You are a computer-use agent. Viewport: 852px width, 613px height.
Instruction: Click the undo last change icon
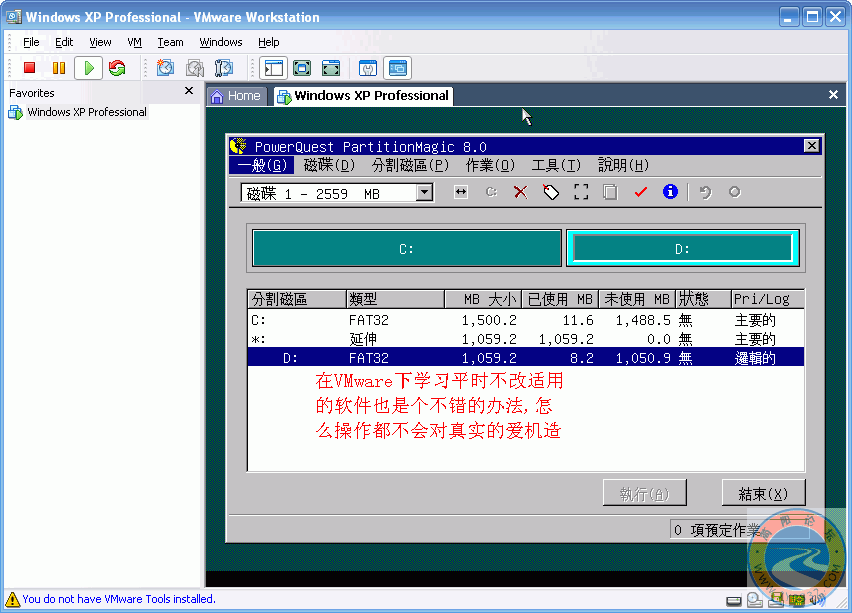coord(705,192)
